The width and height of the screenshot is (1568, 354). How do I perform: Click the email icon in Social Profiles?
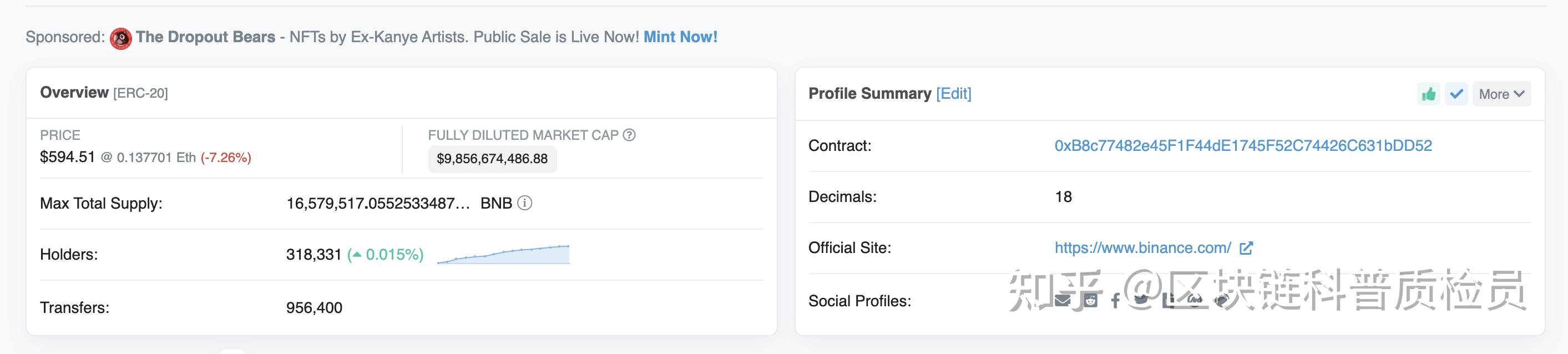tap(1063, 301)
